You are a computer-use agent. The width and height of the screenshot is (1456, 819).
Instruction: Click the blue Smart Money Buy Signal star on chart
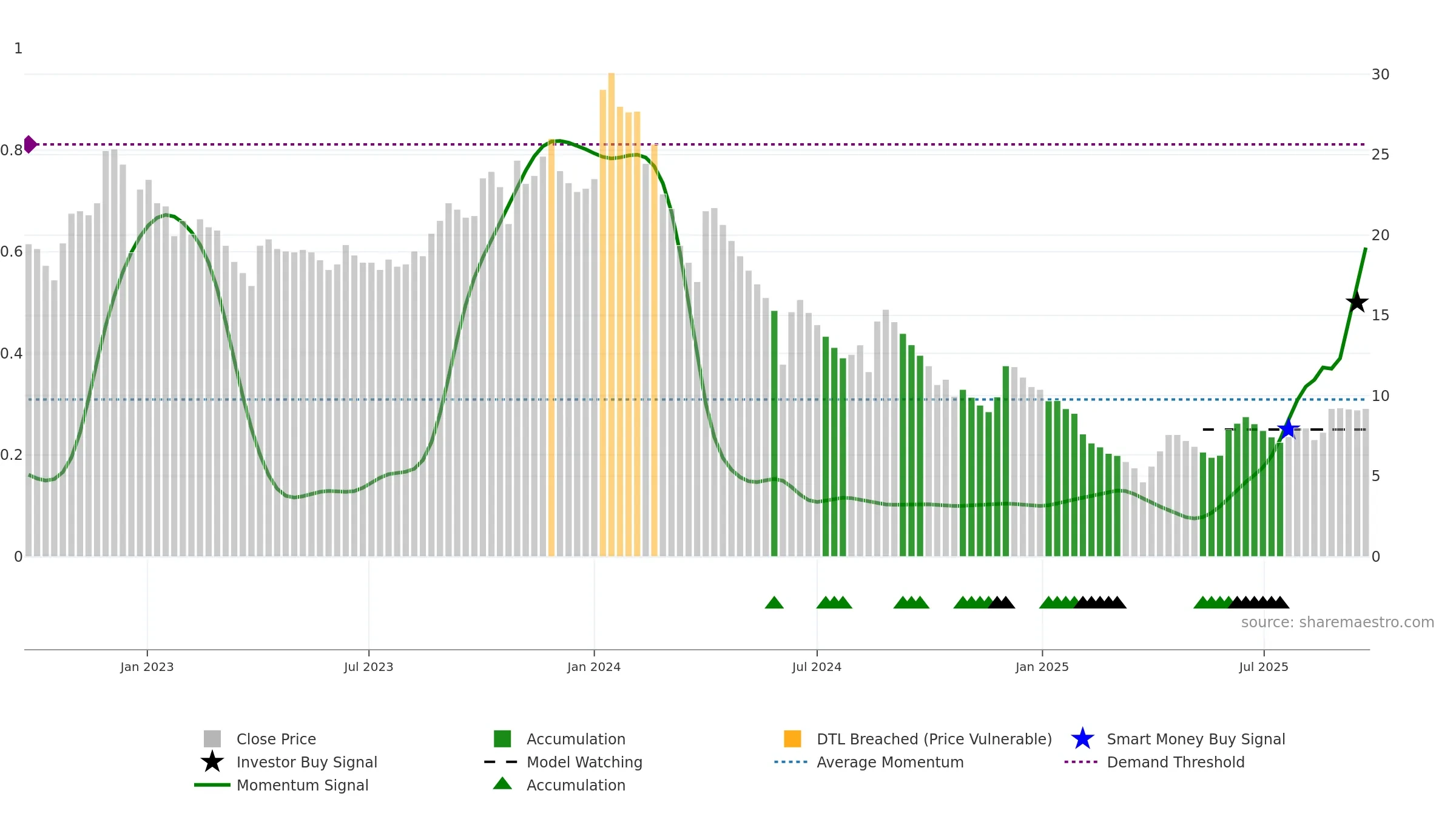click(1288, 429)
